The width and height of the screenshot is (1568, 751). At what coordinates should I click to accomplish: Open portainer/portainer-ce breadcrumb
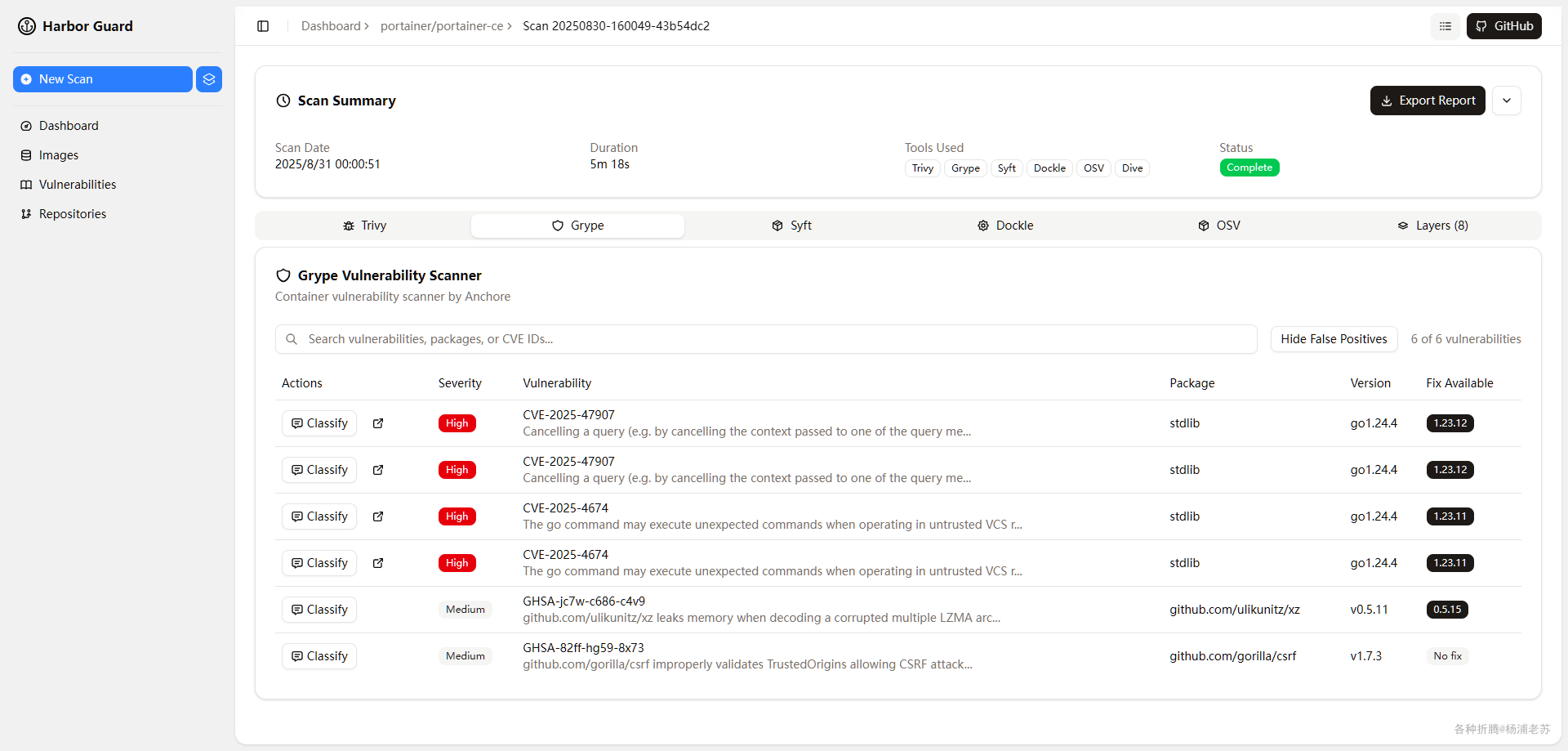pyautogui.click(x=442, y=26)
